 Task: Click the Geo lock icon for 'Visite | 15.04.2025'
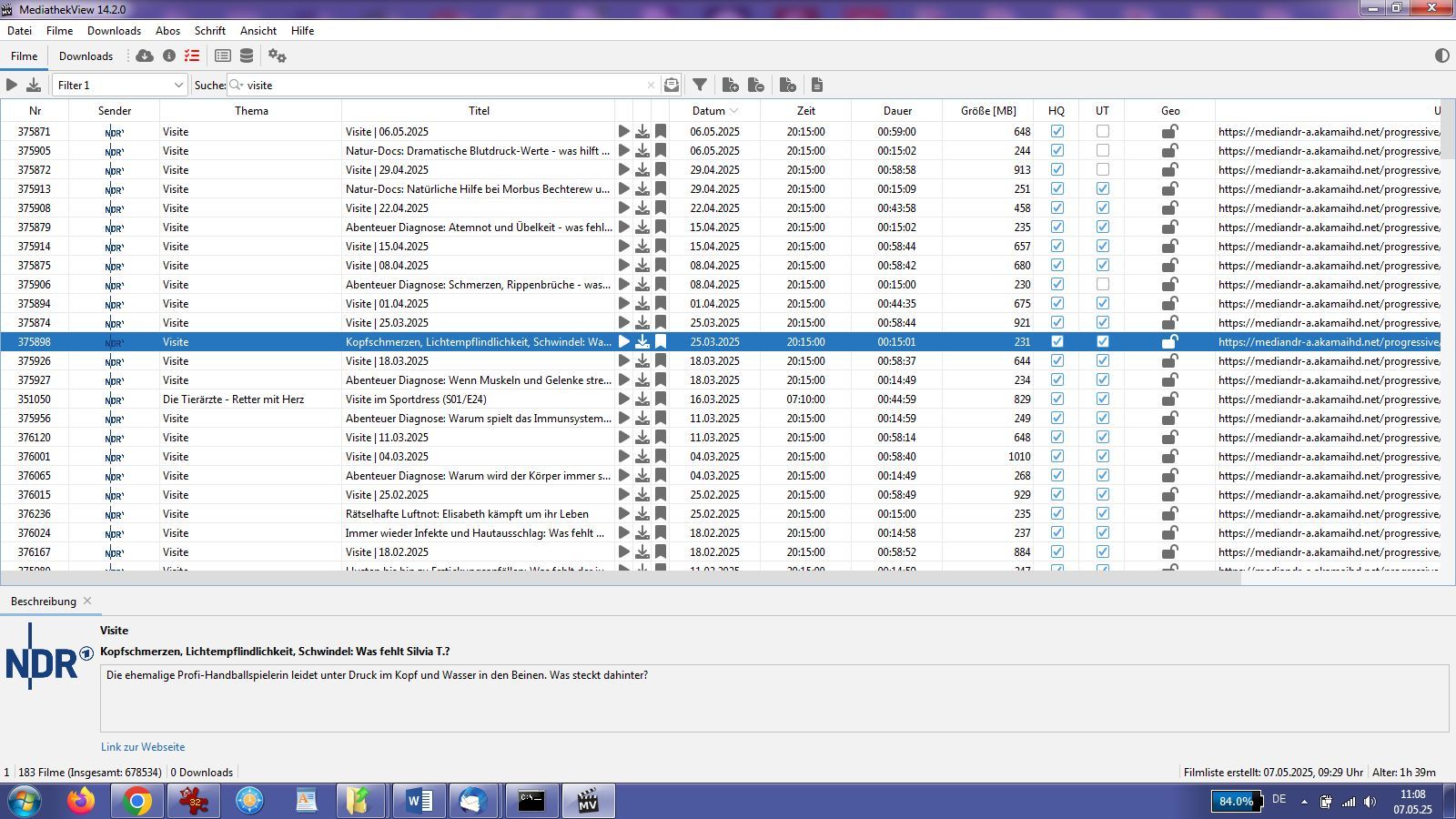(1170, 246)
